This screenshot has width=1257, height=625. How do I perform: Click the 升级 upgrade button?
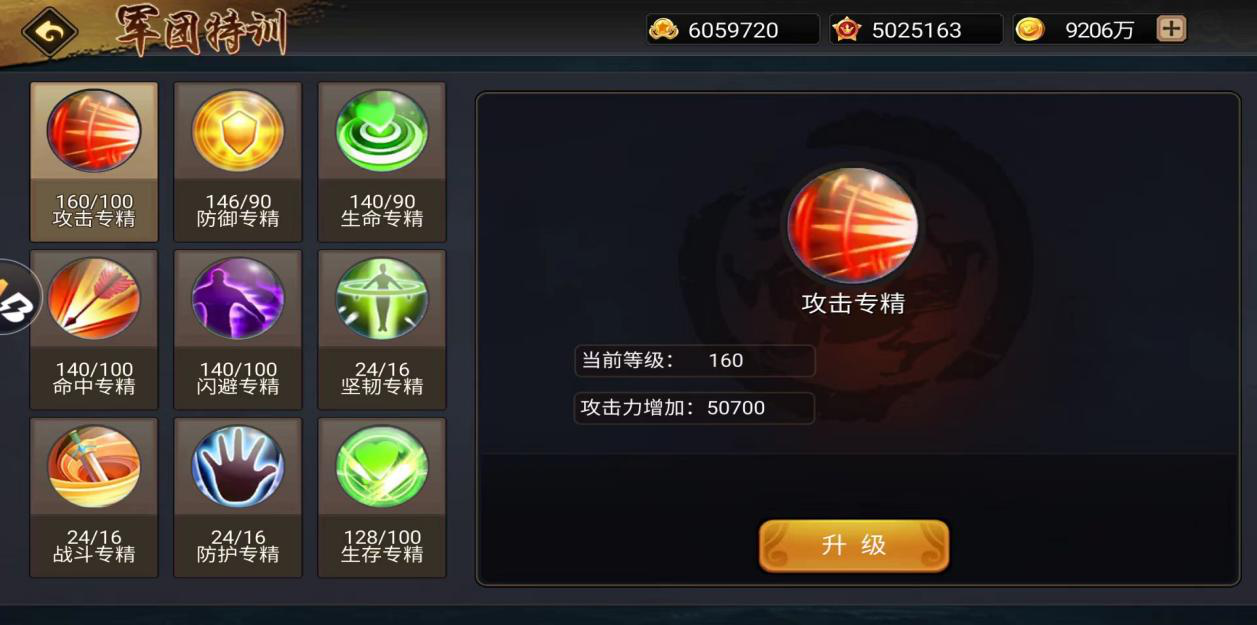click(854, 546)
